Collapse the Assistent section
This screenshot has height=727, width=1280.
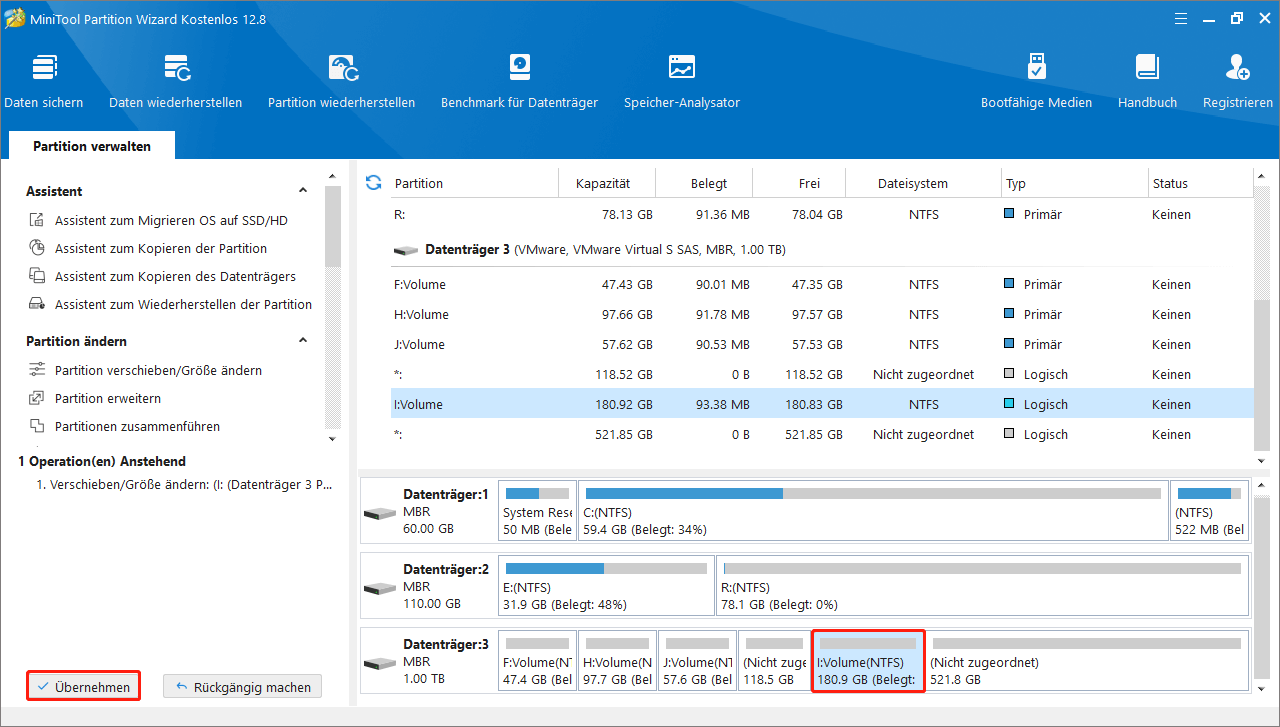tap(304, 191)
